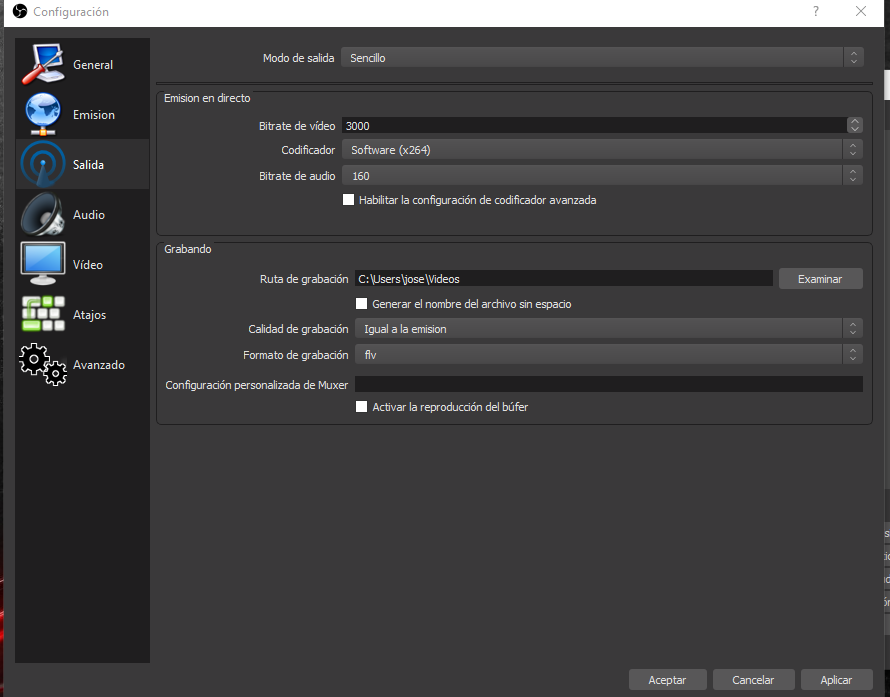This screenshot has width=890, height=697.
Task: Open Audio settings via speaker icon
Action: coord(43,214)
